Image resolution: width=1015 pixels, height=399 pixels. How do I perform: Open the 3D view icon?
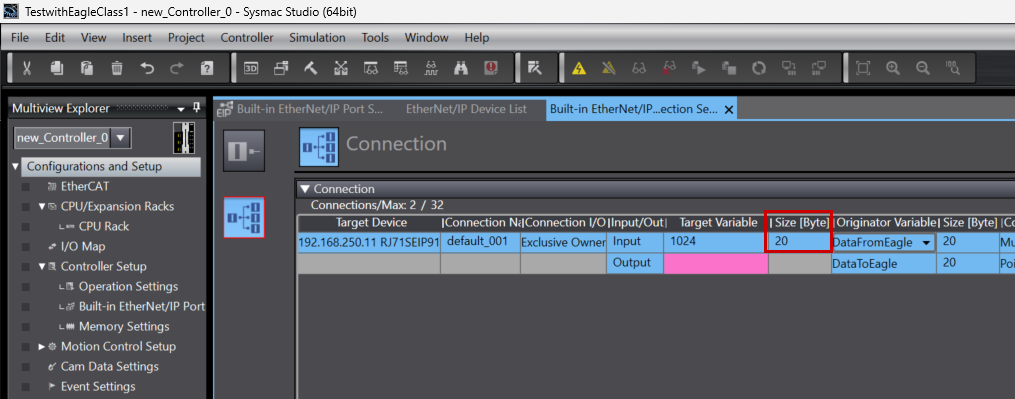(251, 68)
